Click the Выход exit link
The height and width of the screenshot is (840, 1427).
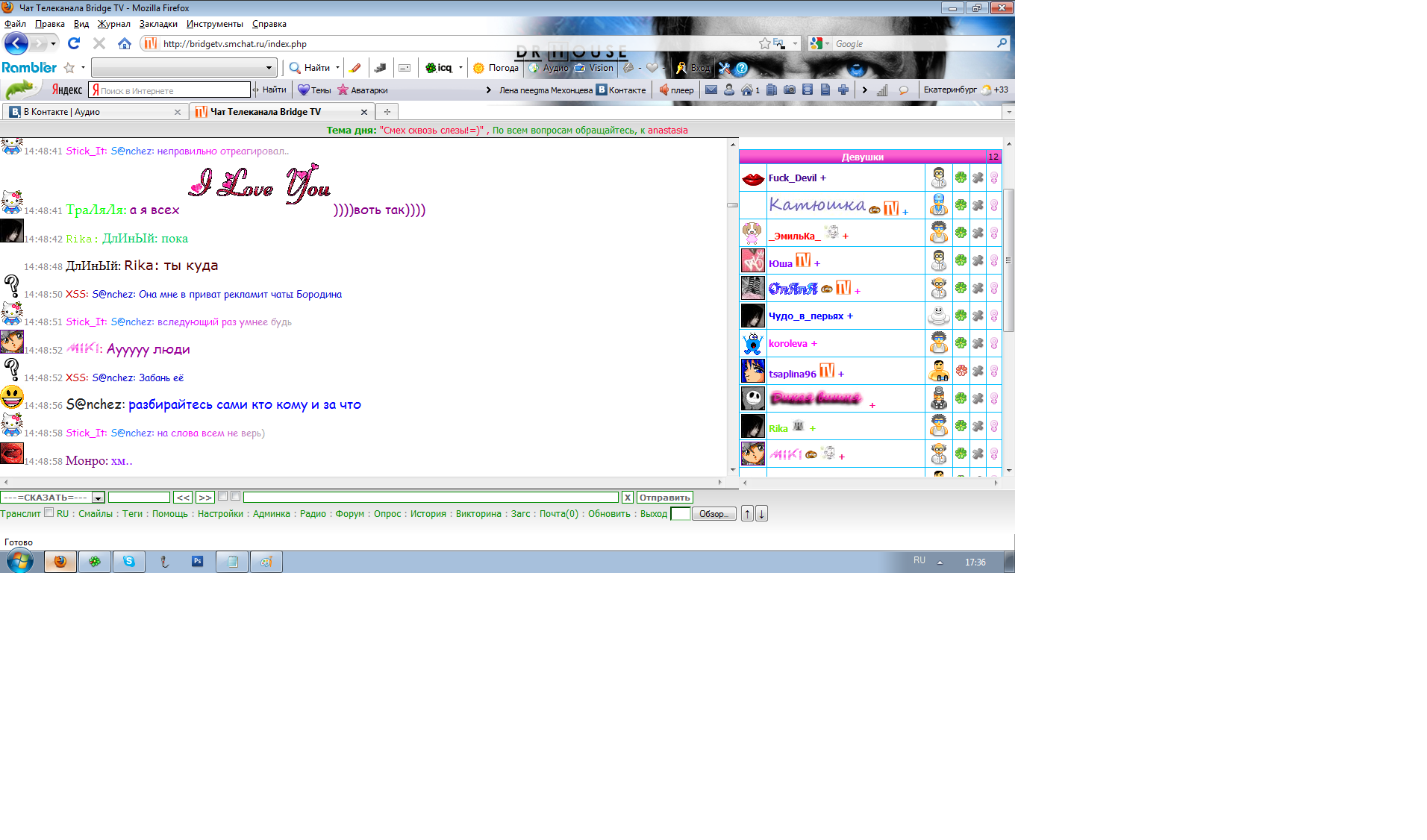click(x=654, y=514)
